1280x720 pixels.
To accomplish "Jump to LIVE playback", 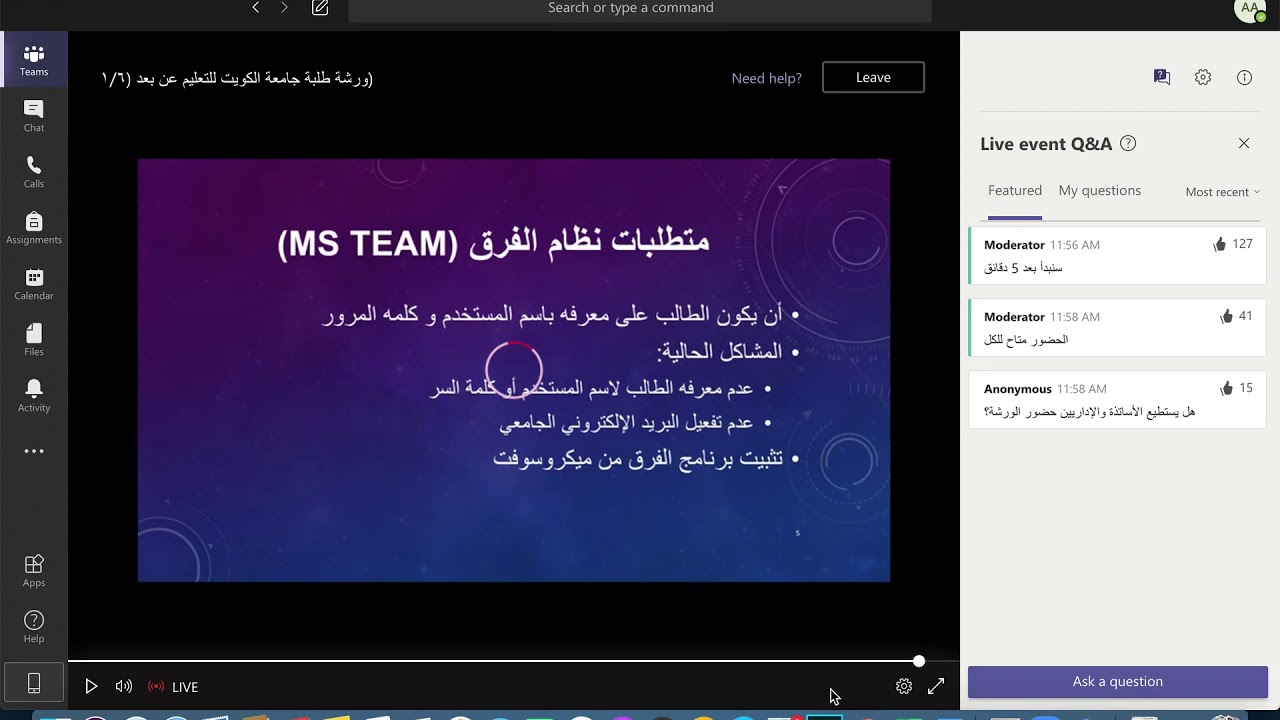I will (x=173, y=687).
